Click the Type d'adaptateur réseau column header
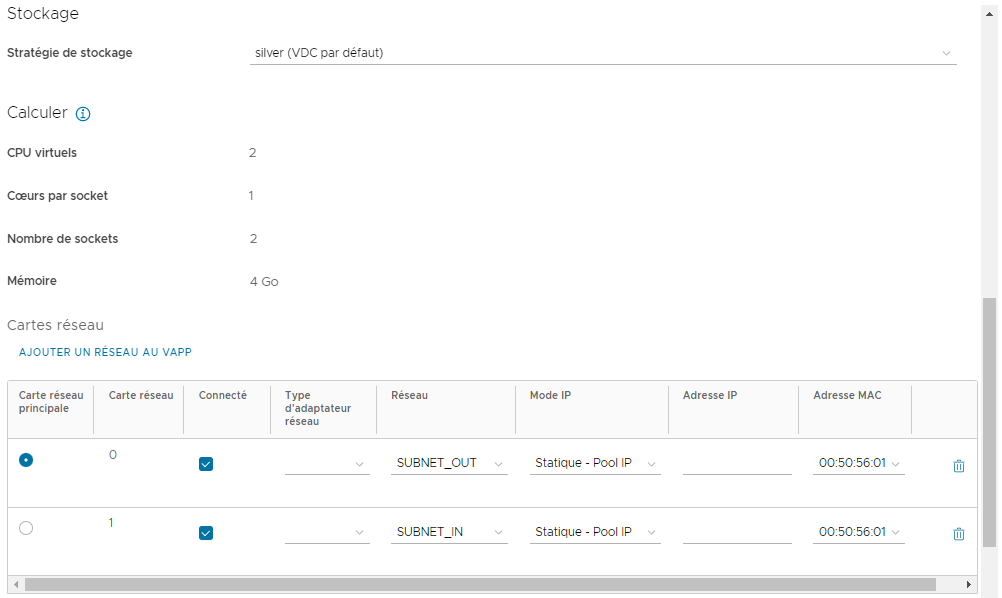Screen dimensions: 1002x598 pyautogui.click(x=318, y=408)
